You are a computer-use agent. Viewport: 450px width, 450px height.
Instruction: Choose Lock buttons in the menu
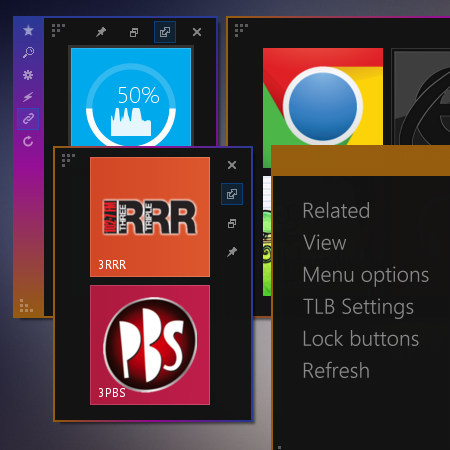(361, 339)
